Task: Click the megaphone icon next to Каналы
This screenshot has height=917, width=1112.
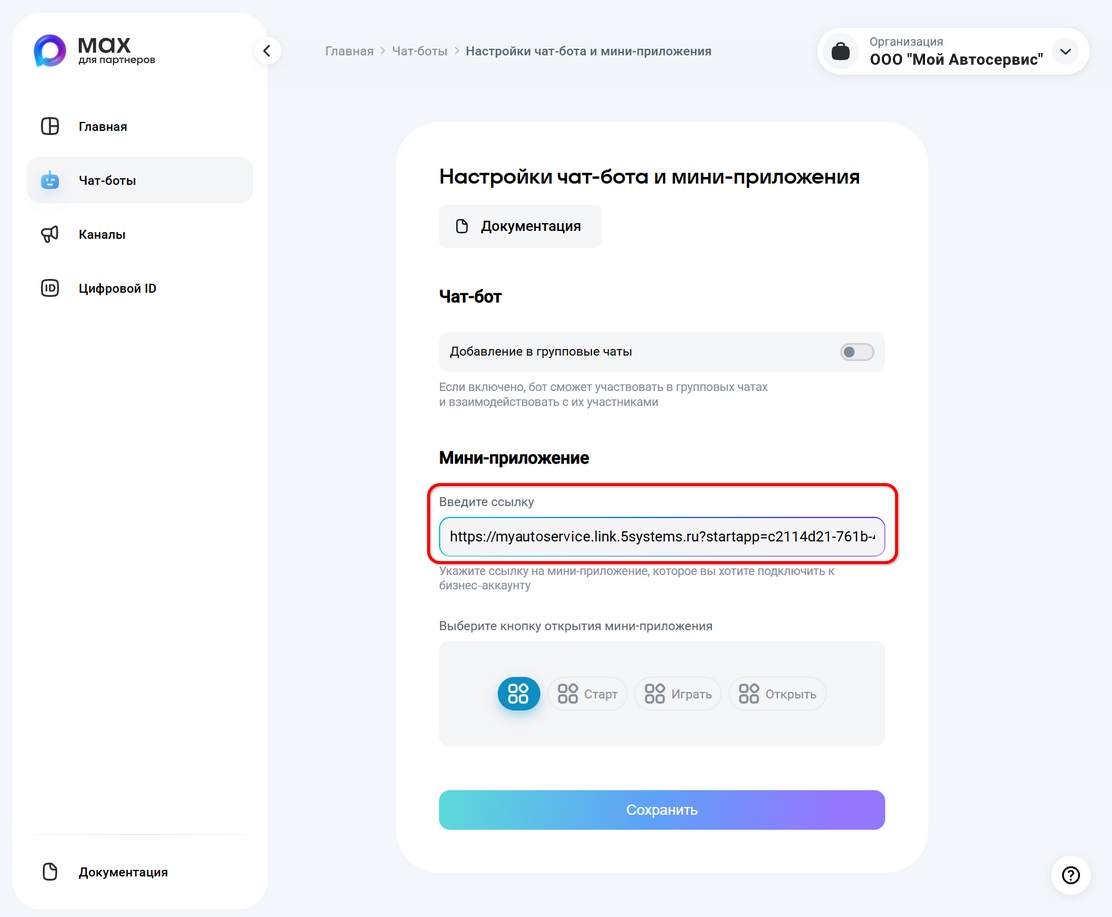Action: pyautogui.click(x=49, y=234)
